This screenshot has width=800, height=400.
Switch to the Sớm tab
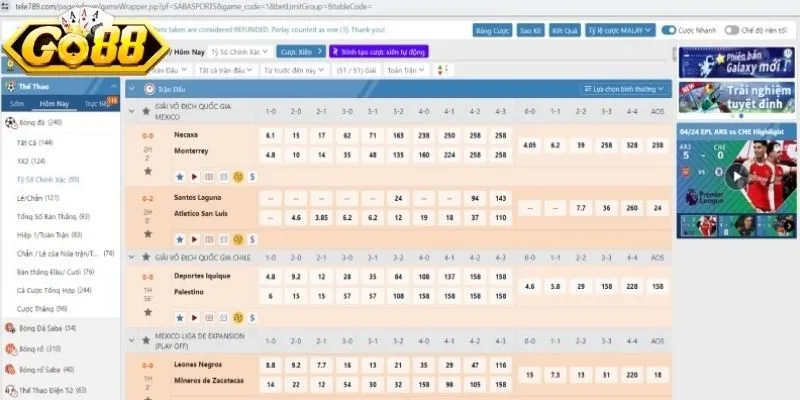(x=17, y=103)
